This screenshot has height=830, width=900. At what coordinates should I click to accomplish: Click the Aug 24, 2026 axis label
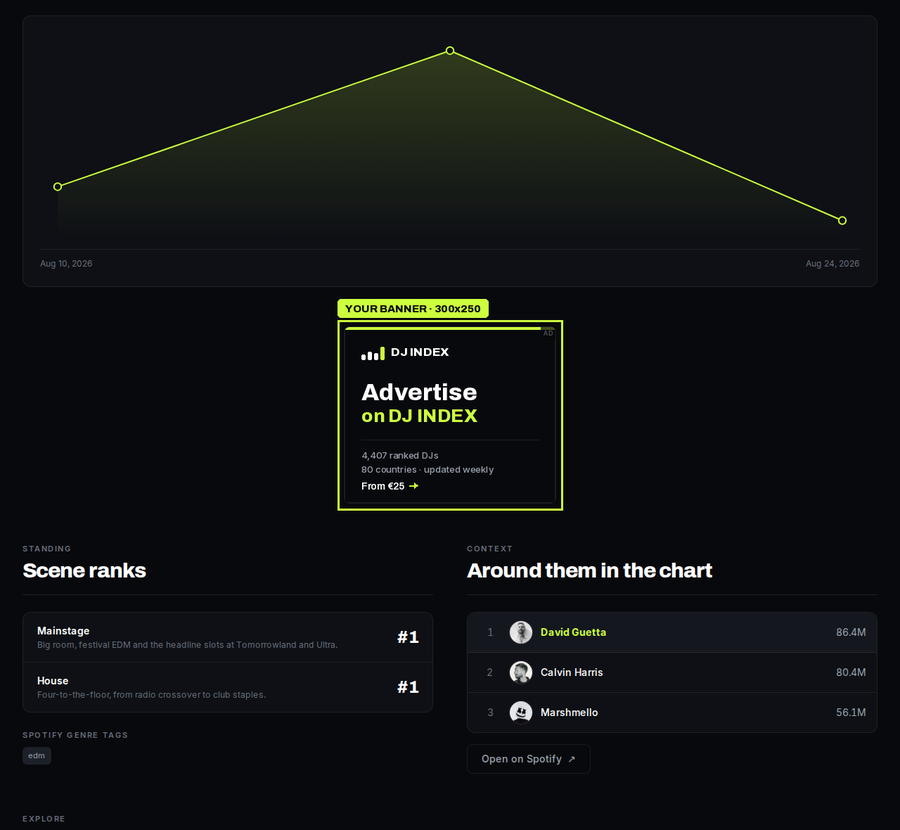[x=832, y=263]
